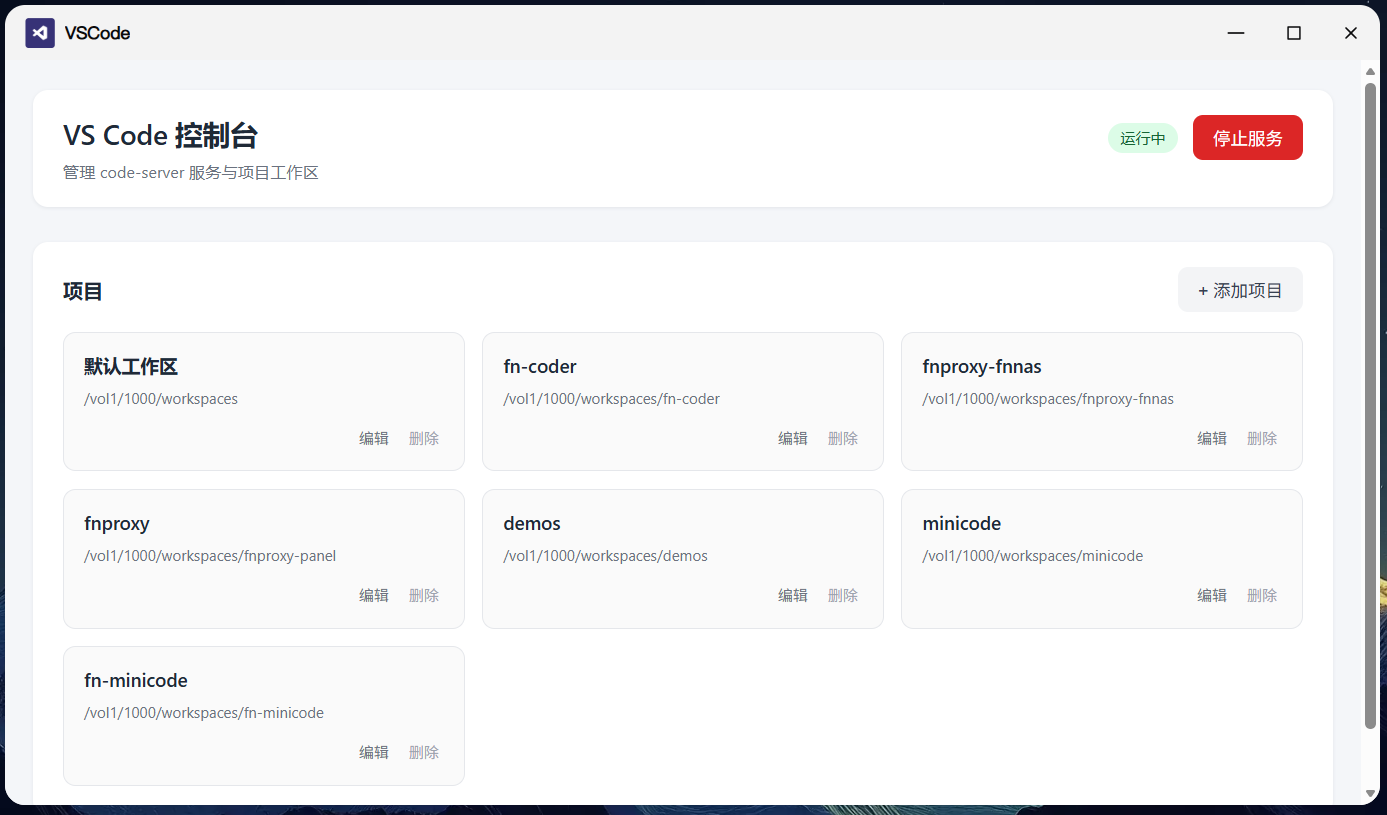Viewport: 1387px width, 815px height.
Task: Delete the minicode project under /workspaces/minicode
Action: coord(1262,595)
